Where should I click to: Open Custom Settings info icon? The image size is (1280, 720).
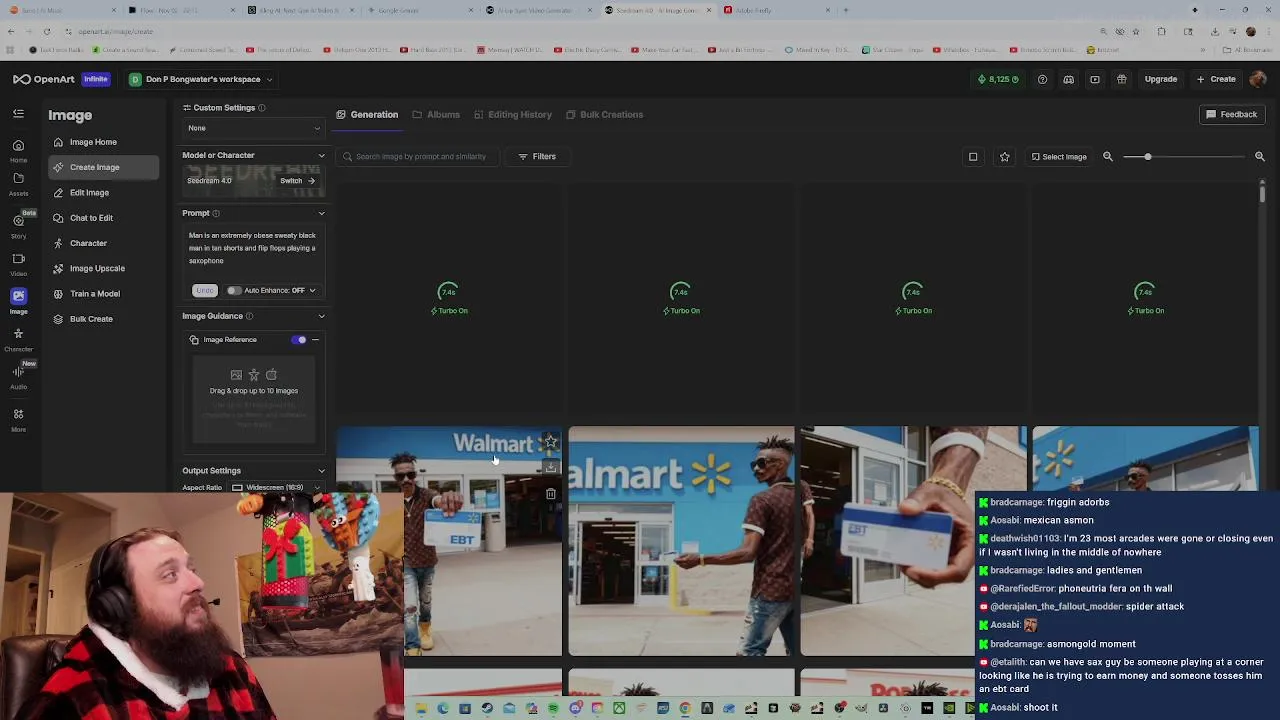click(262, 108)
